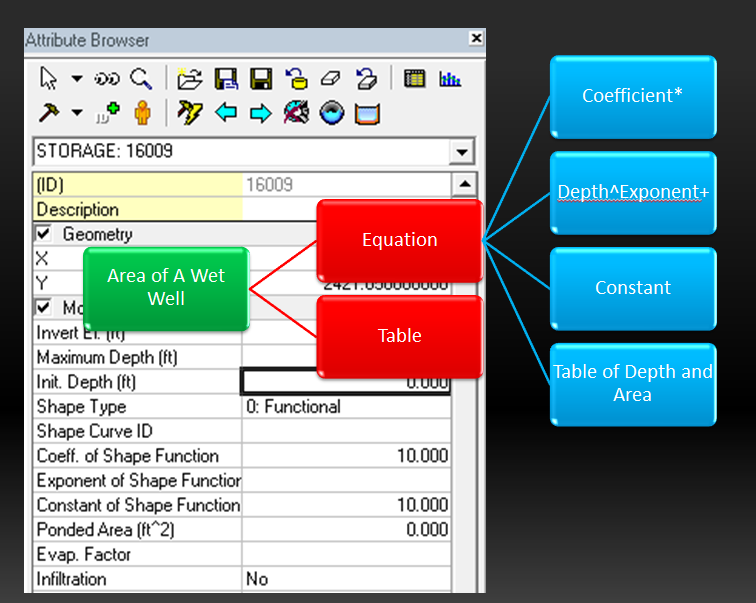Image resolution: width=756 pixels, height=603 pixels.
Task: Select the Constant of Shape Function label
Action: coord(138,505)
